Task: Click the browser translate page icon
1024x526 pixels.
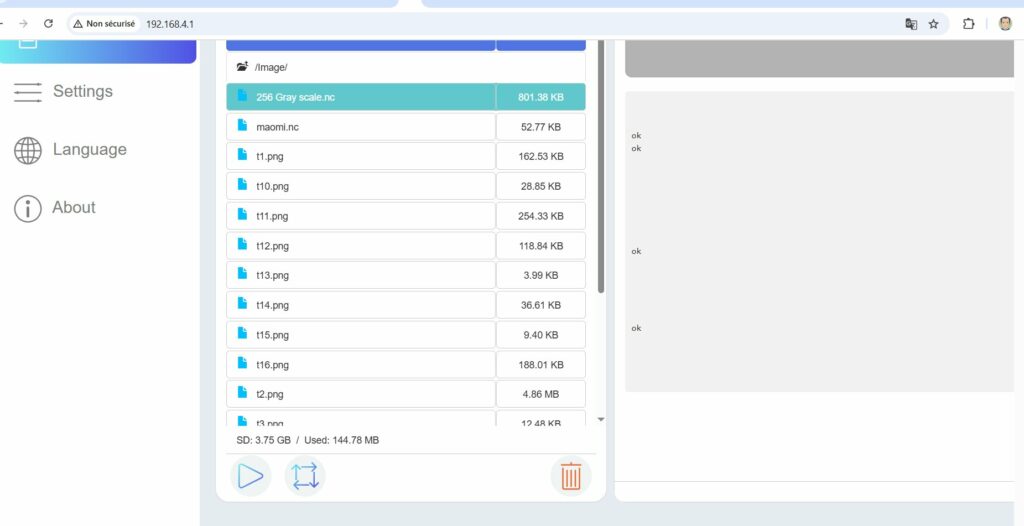Action: (x=911, y=24)
